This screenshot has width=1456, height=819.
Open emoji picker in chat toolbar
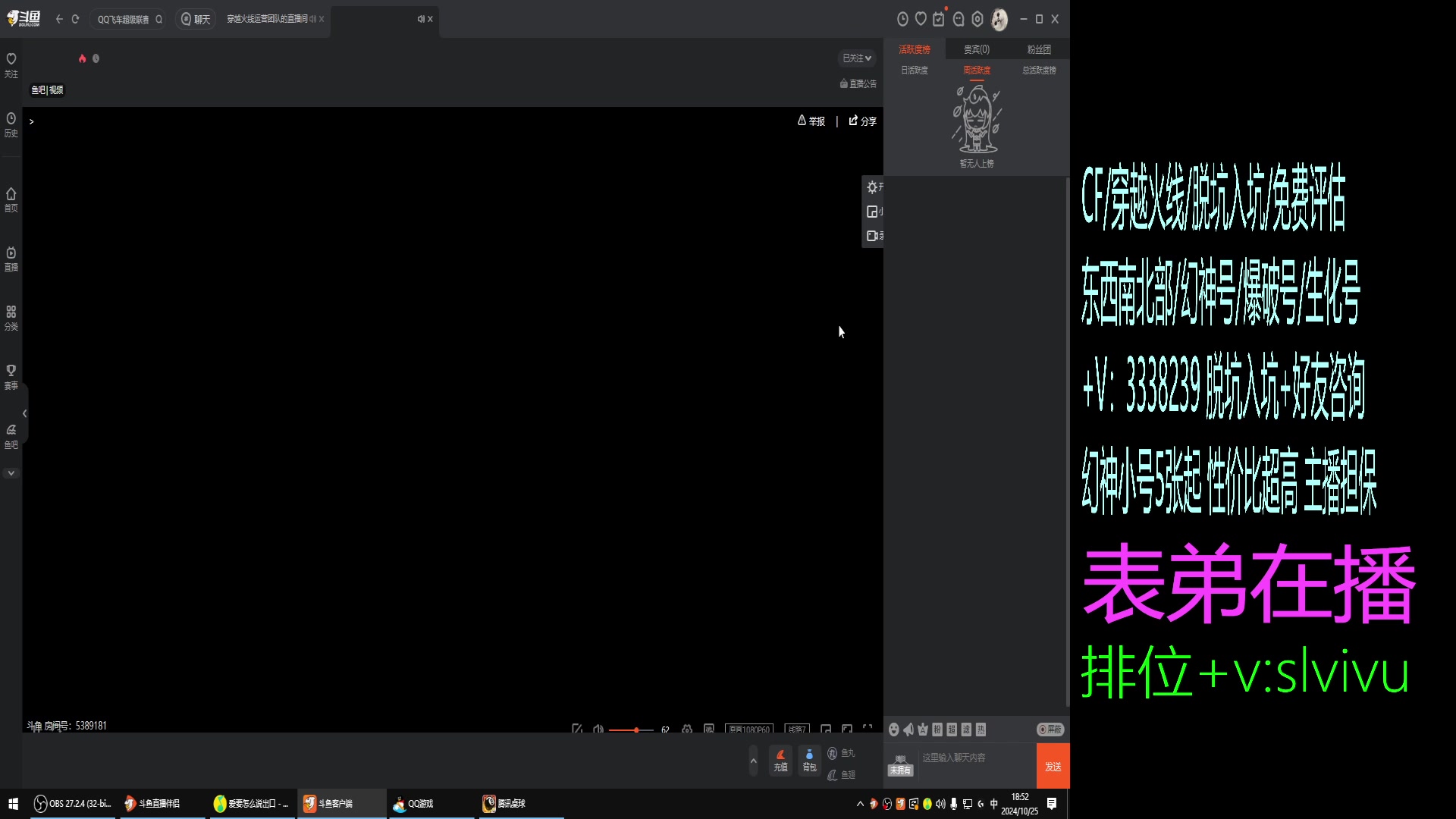click(893, 729)
